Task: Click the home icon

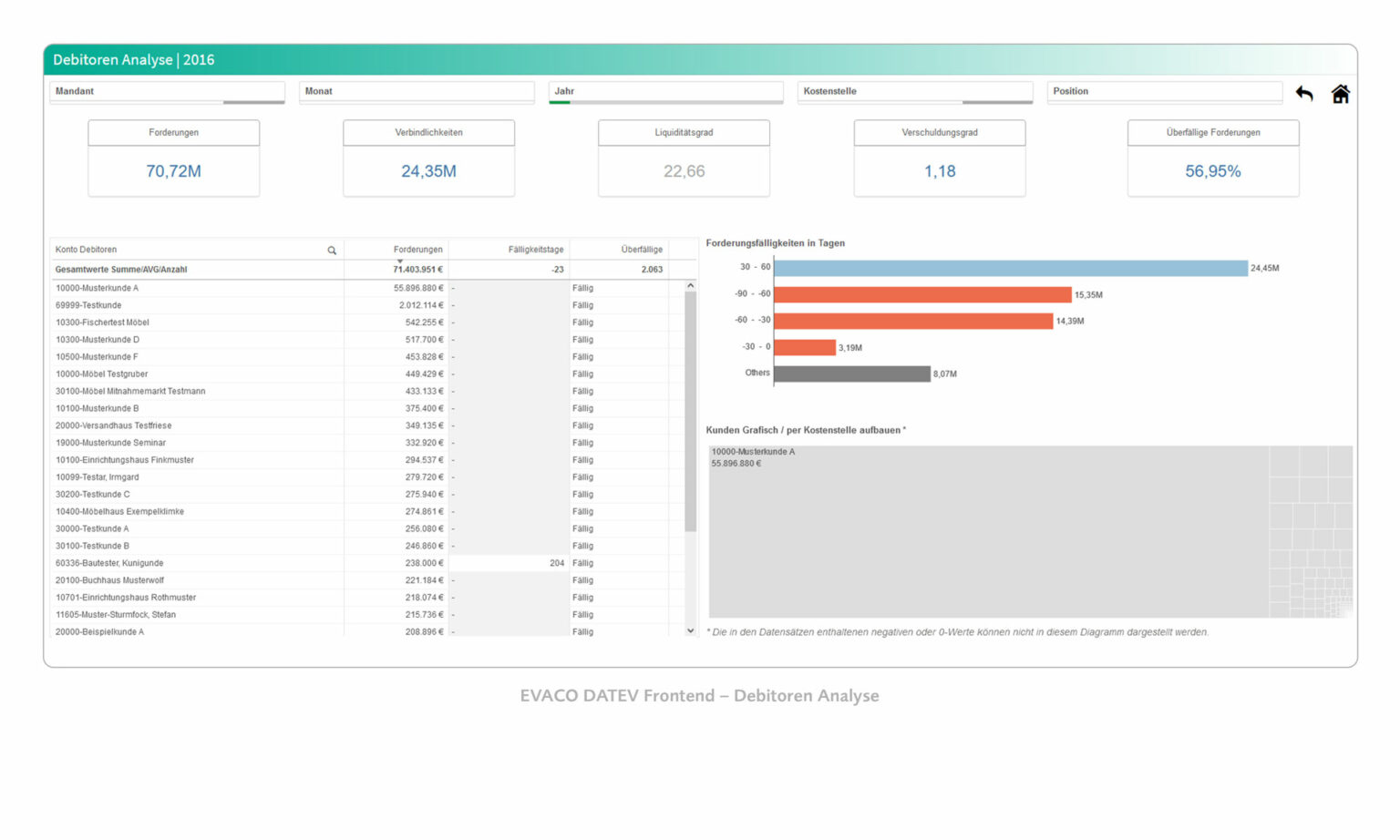Action: pyautogui.click(x=1340, y=93)
